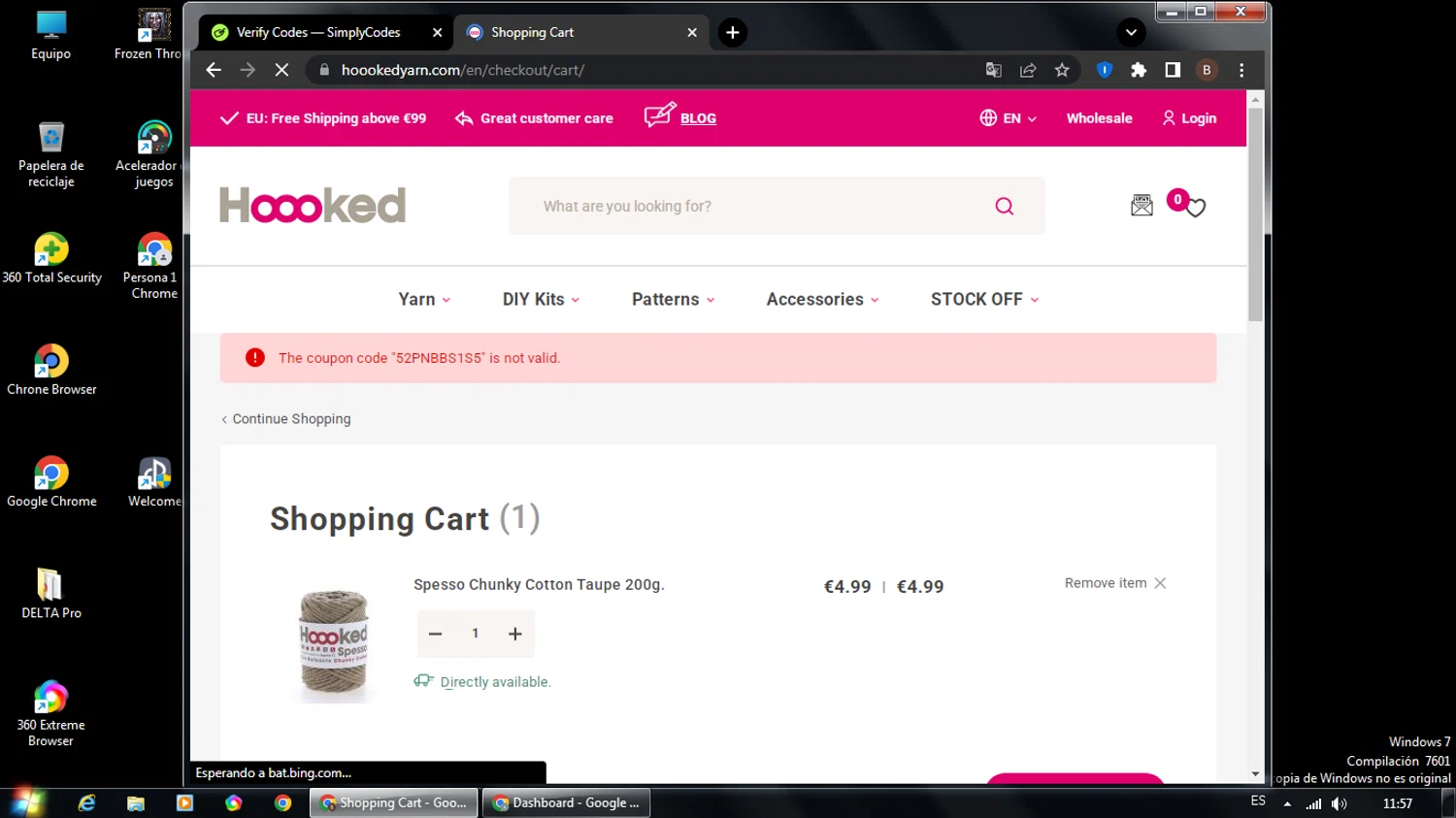Expand the STOCK OFF menu
This screenshot has width=1456, height=818.
[984, 299]
